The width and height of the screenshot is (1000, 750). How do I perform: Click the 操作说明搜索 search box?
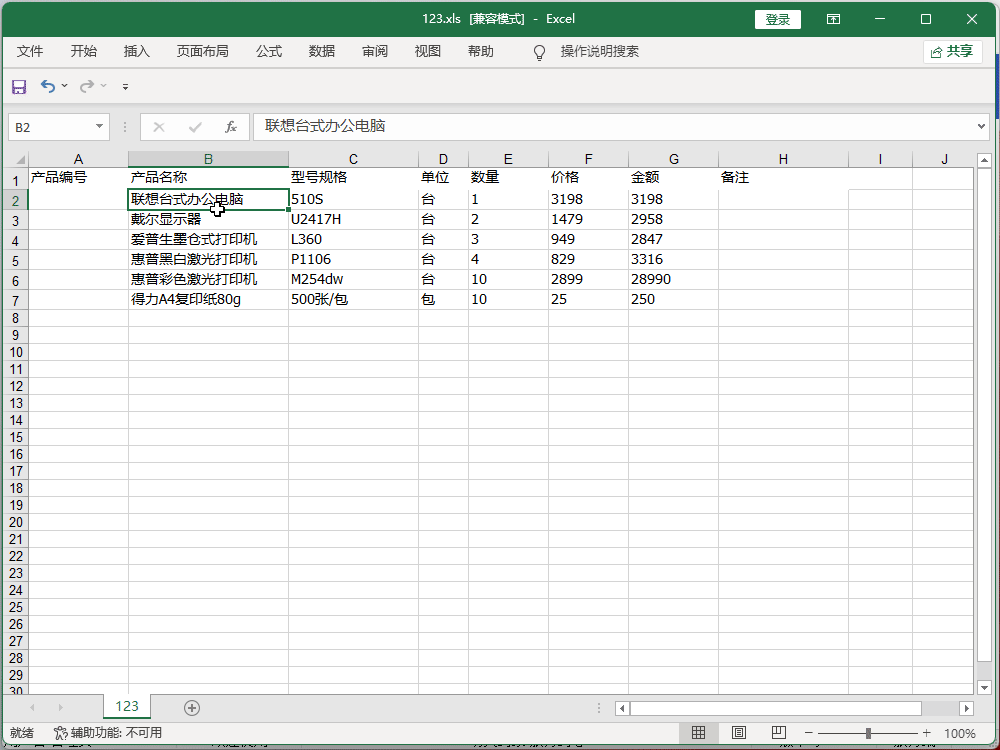tap(599, 52)
